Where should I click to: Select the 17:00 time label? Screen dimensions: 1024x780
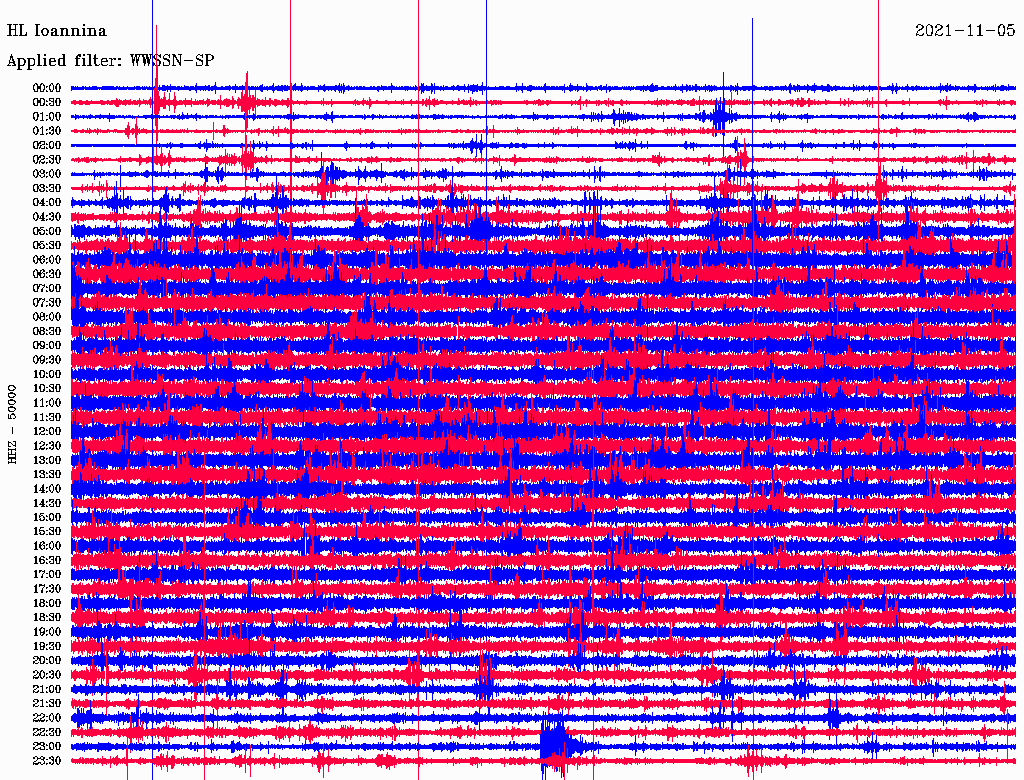(x=47, y=575)
